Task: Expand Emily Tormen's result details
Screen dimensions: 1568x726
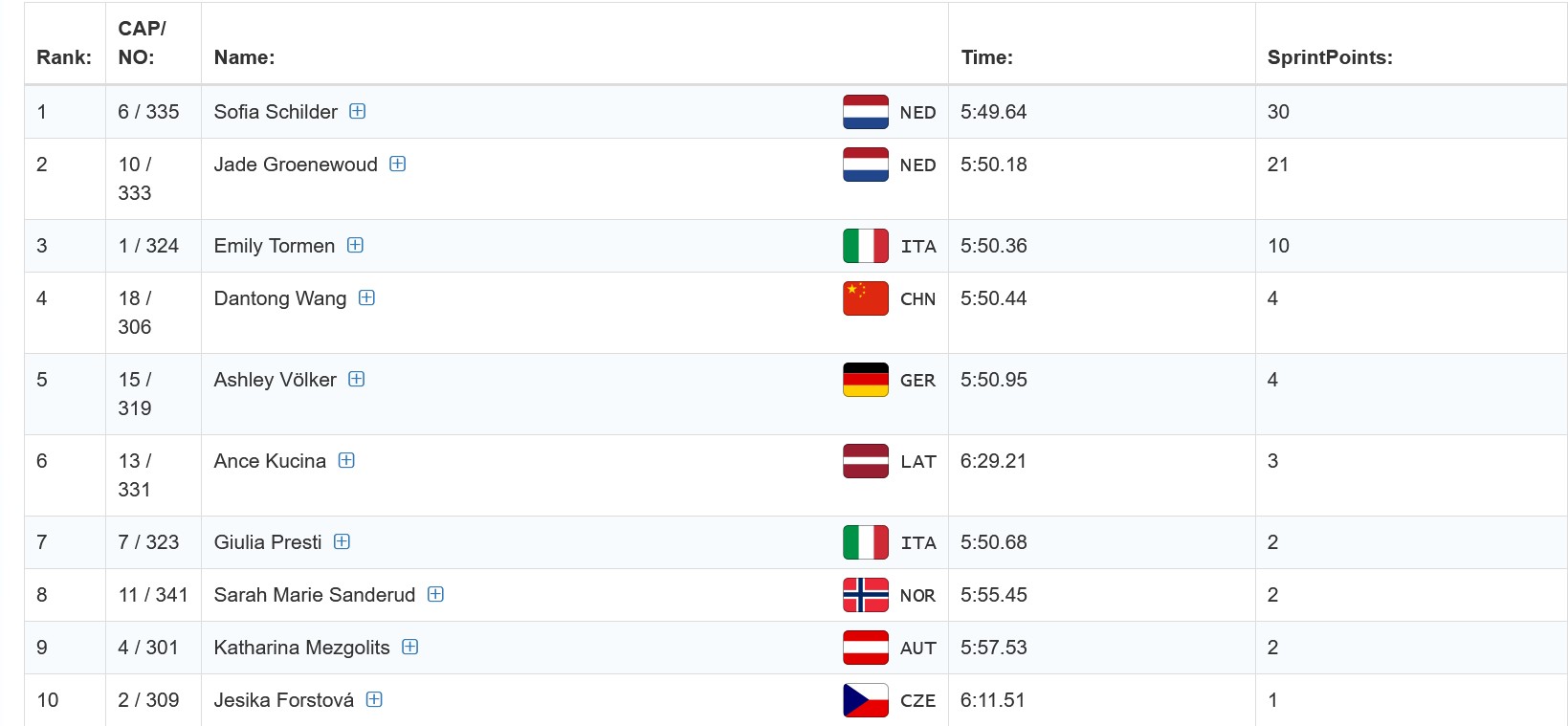Action: (x=355, y=246)
